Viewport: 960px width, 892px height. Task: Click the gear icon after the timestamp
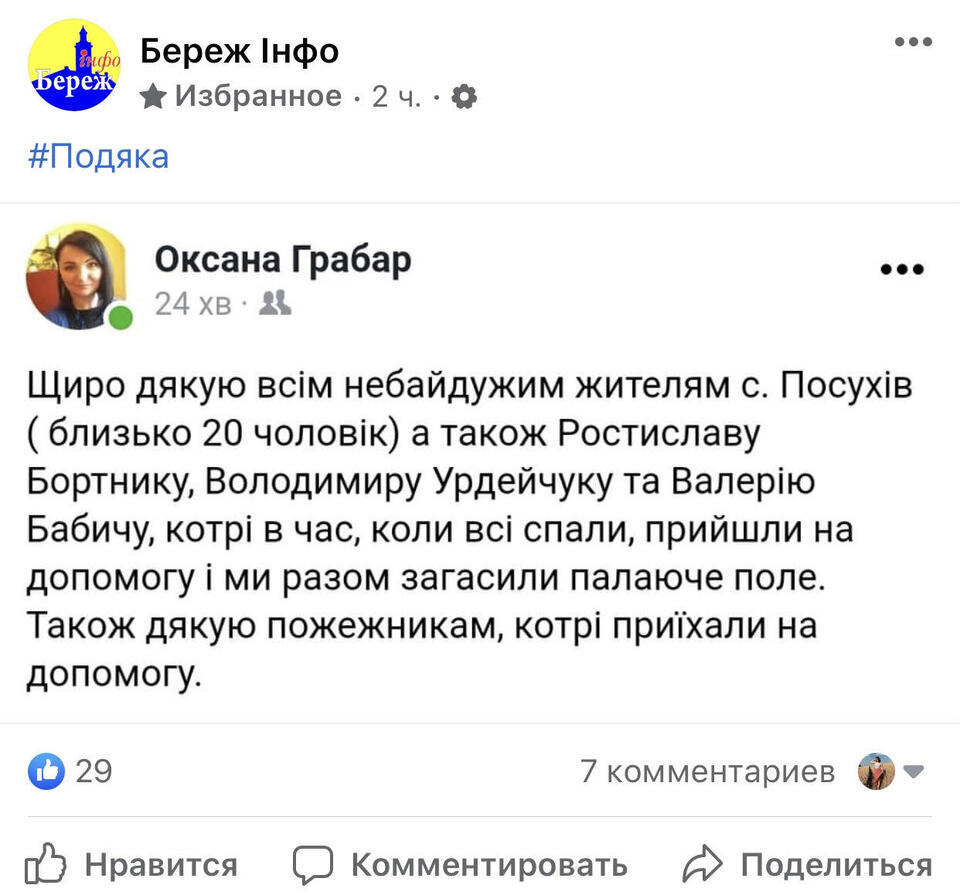464,96
